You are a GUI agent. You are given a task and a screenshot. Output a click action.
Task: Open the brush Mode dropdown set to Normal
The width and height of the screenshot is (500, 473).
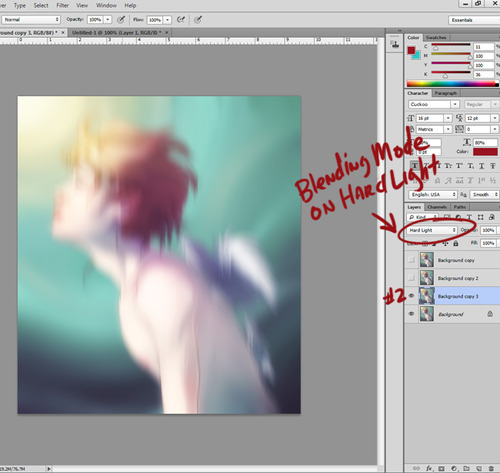click(31, 20)
